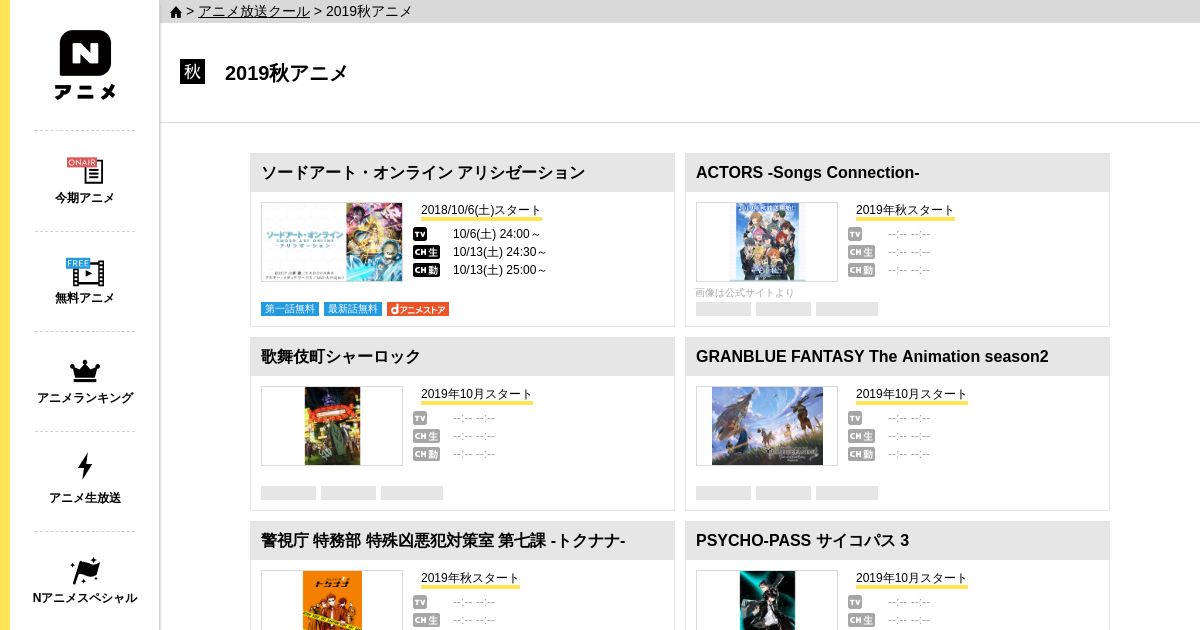Screen dimensions: 1200x630
Task: Click the トクナナ orange thumbnail image
Action: pos(332,600)
